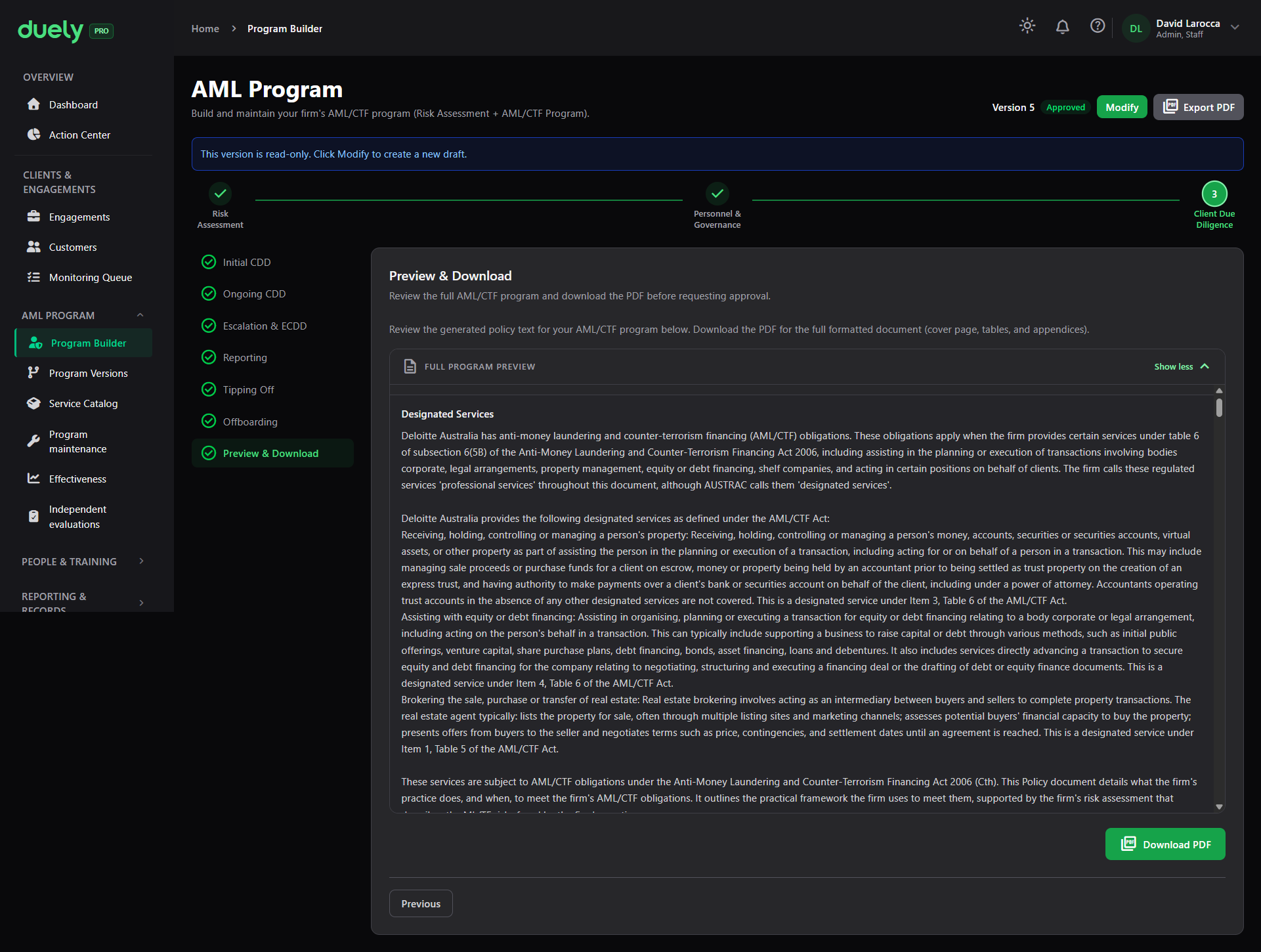Open the Dashboard home icon
Viewport: 1261px width, 952px height.
point(33,104)
